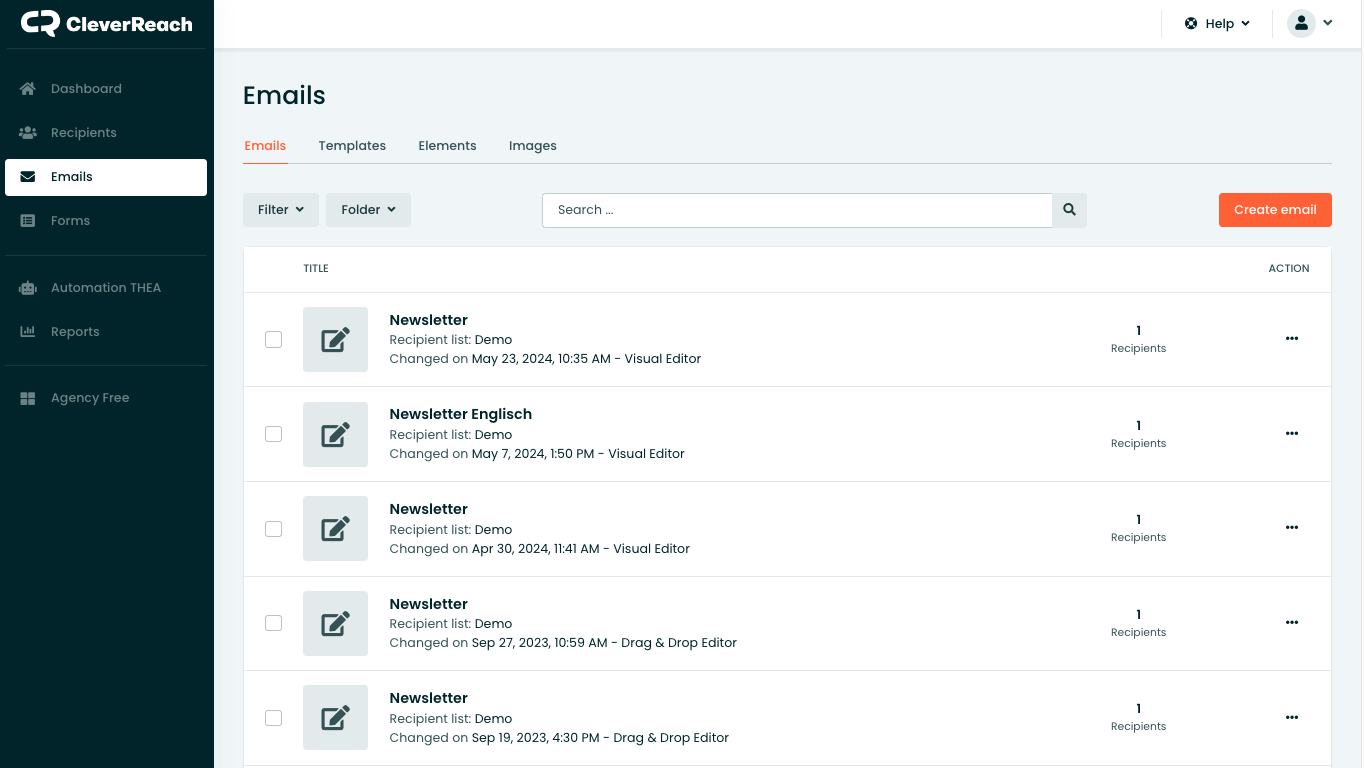Open Recipients via the people icon
This screenshot has width=1364, height=768.
click(28, 133)
